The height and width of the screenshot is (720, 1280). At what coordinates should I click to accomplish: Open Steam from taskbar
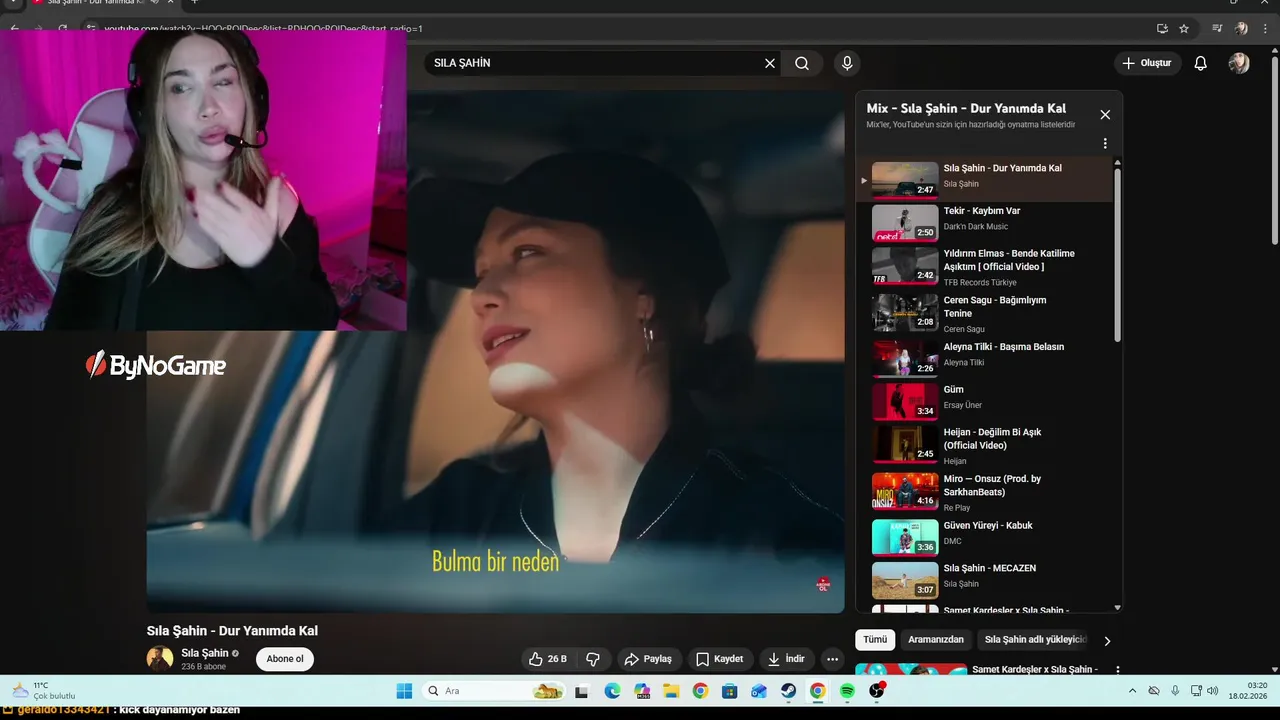[x=788, y=691]
